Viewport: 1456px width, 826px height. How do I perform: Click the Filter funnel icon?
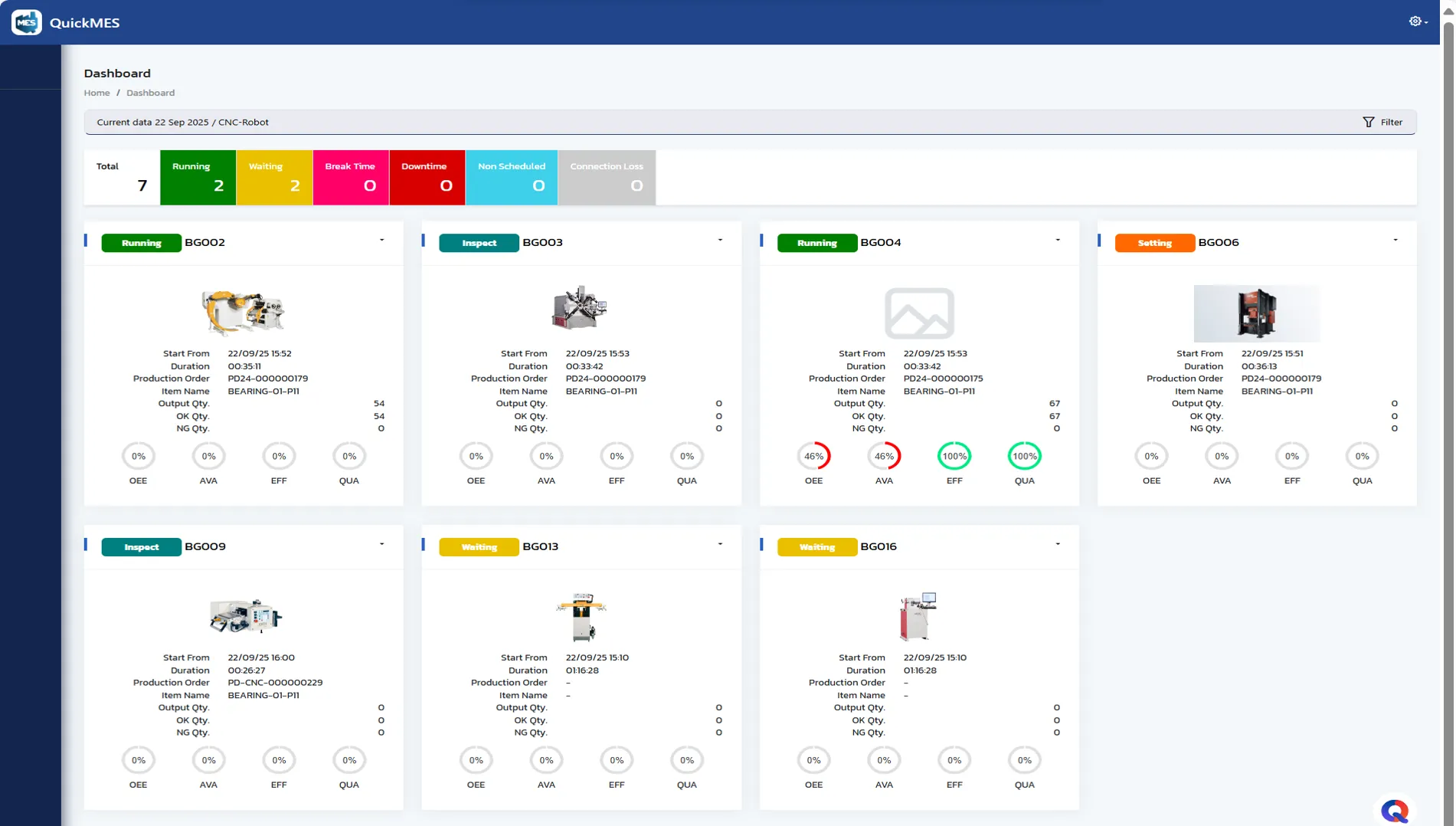(1368, 123)
